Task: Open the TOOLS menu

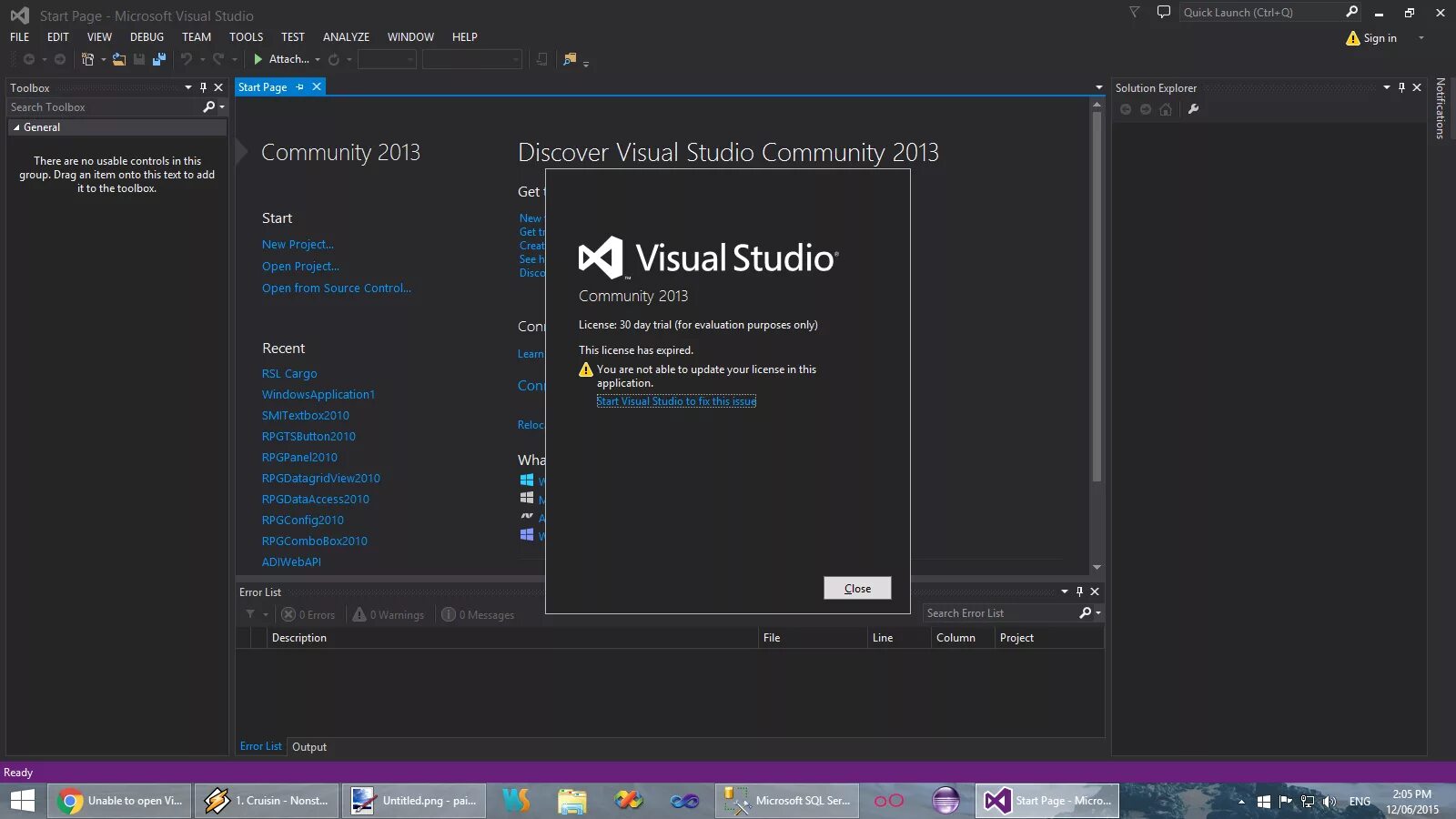Action: coord(246,37)
